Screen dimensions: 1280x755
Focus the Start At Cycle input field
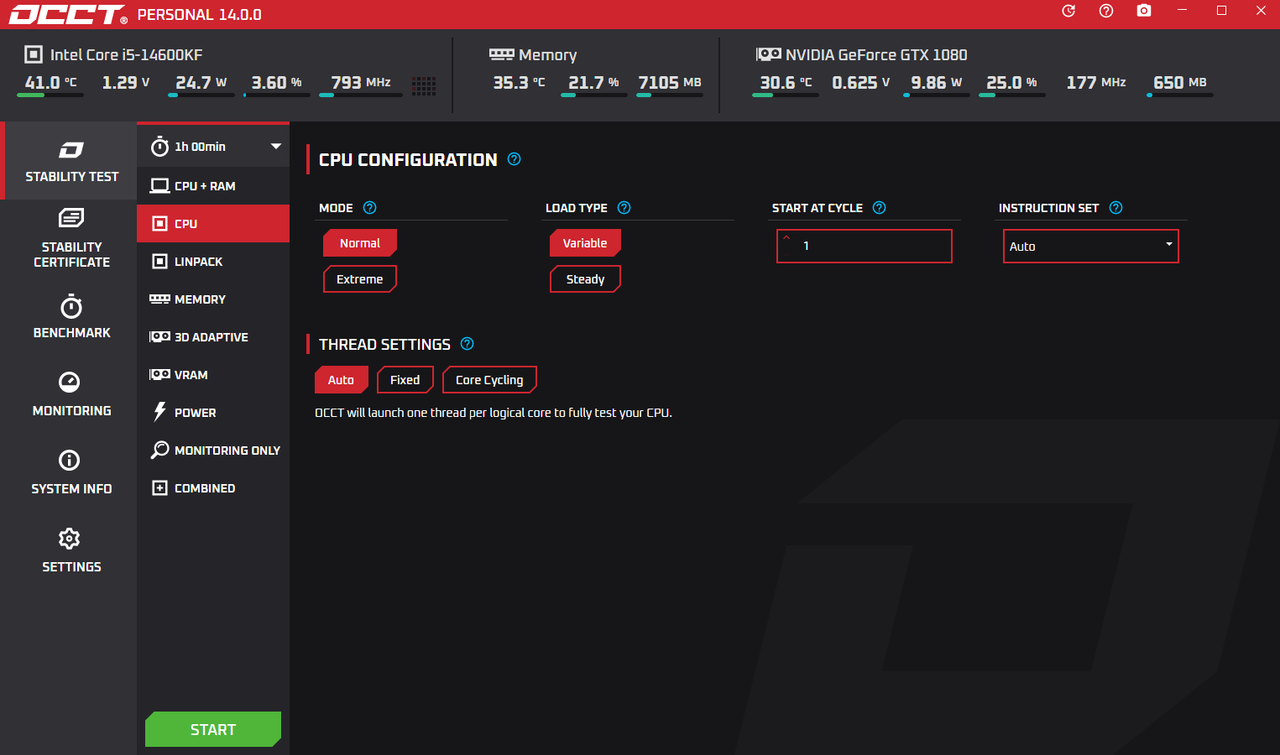(x=864, y=246)
